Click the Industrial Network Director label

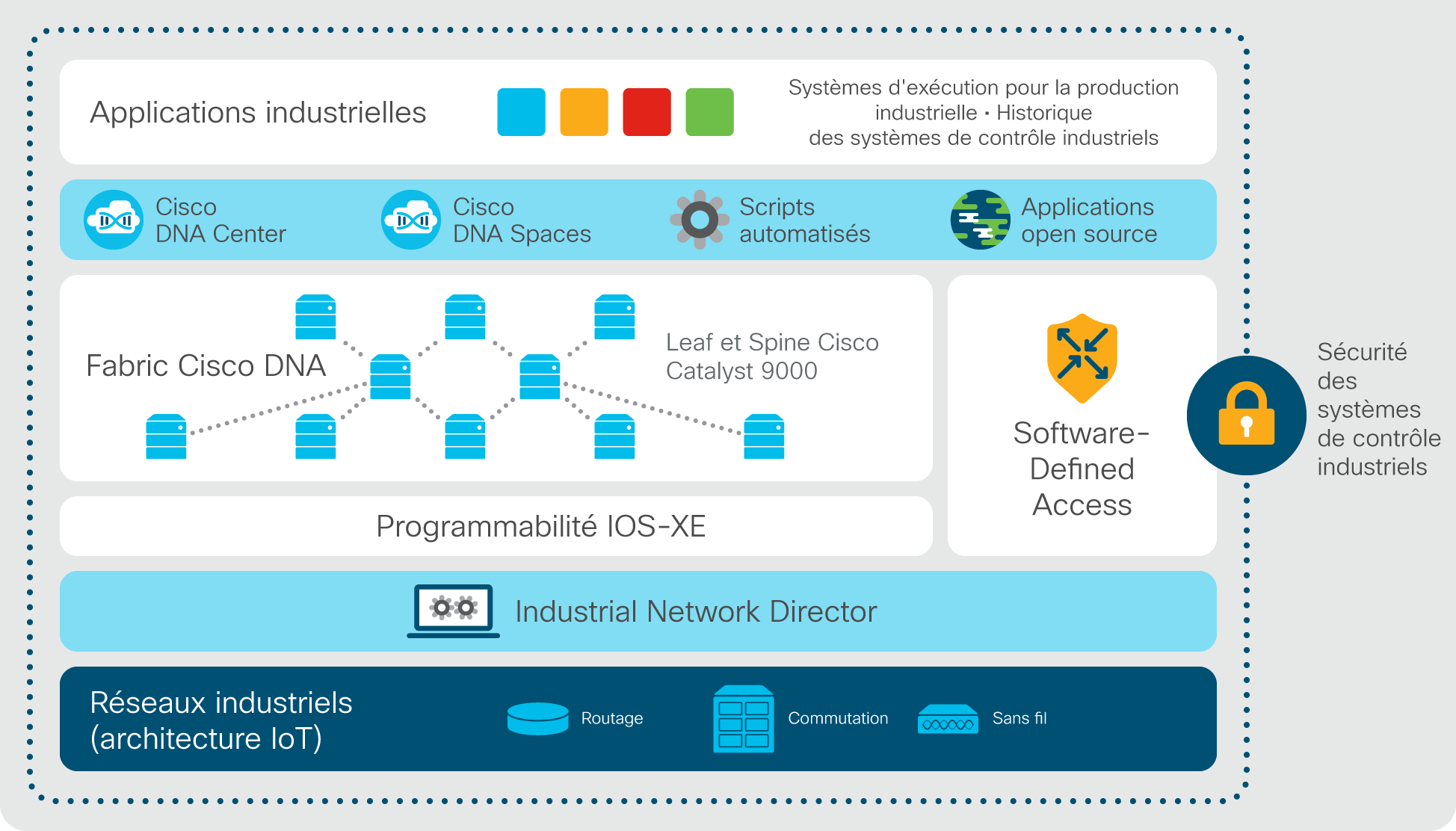(696, 611)
